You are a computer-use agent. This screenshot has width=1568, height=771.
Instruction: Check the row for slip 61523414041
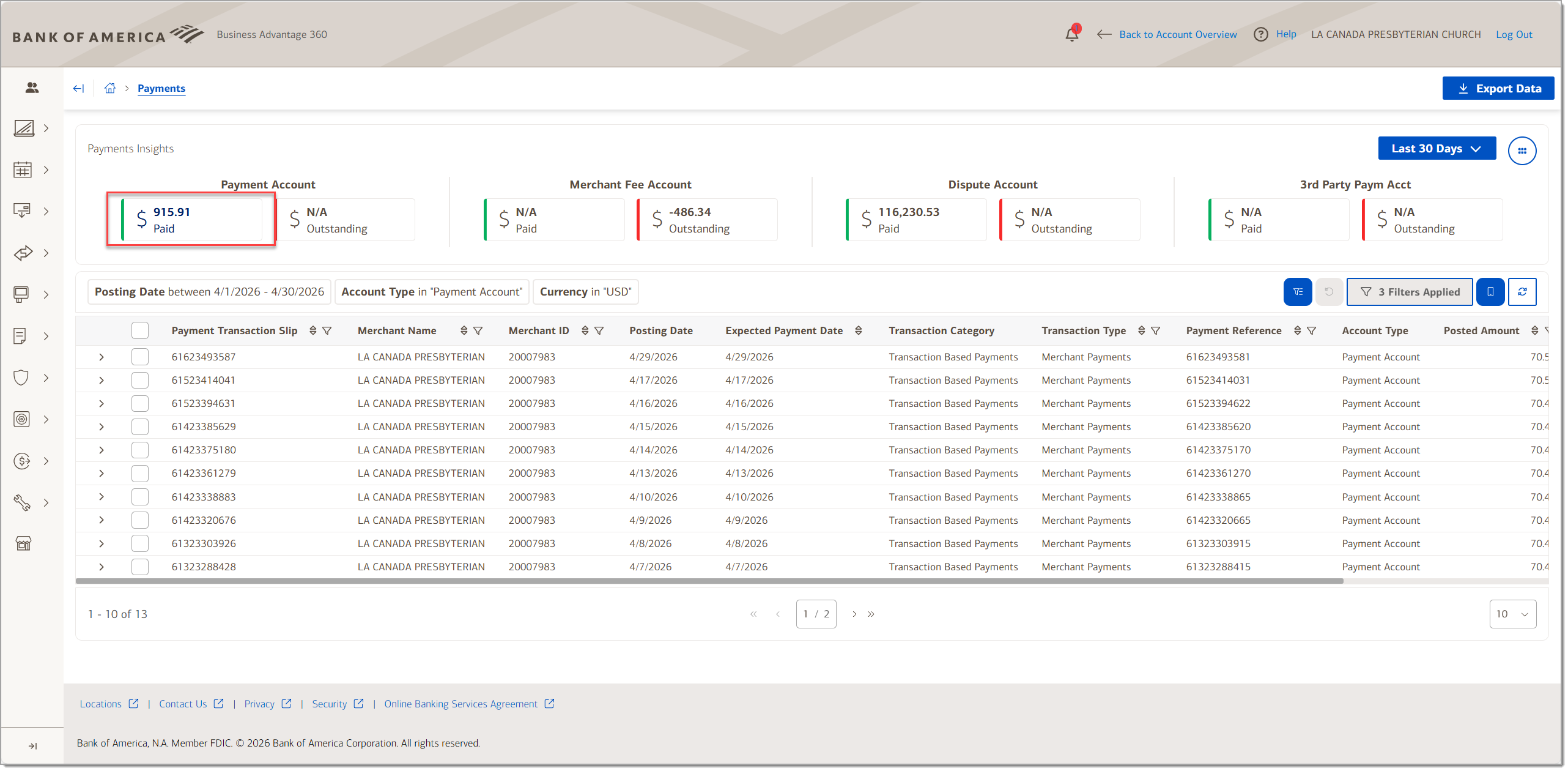click(140, 380)
